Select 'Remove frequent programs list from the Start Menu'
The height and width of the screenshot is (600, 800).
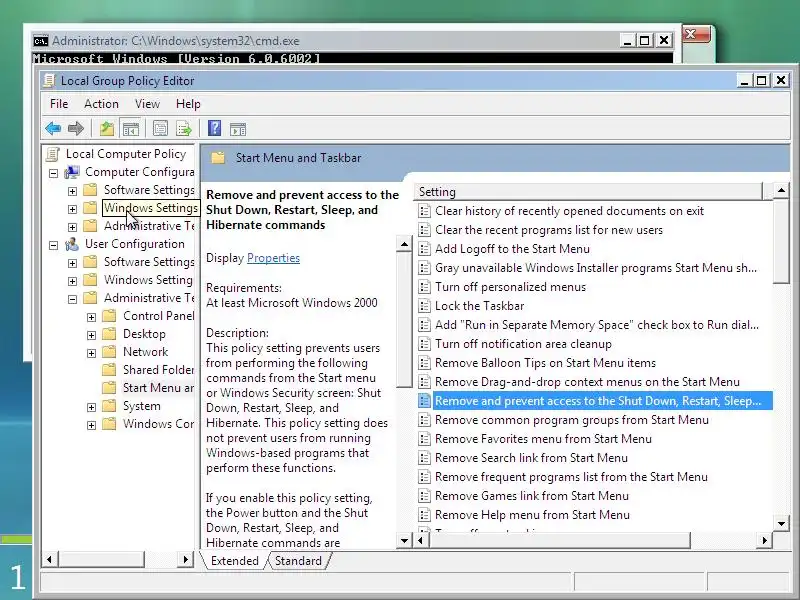coord(571,477)
